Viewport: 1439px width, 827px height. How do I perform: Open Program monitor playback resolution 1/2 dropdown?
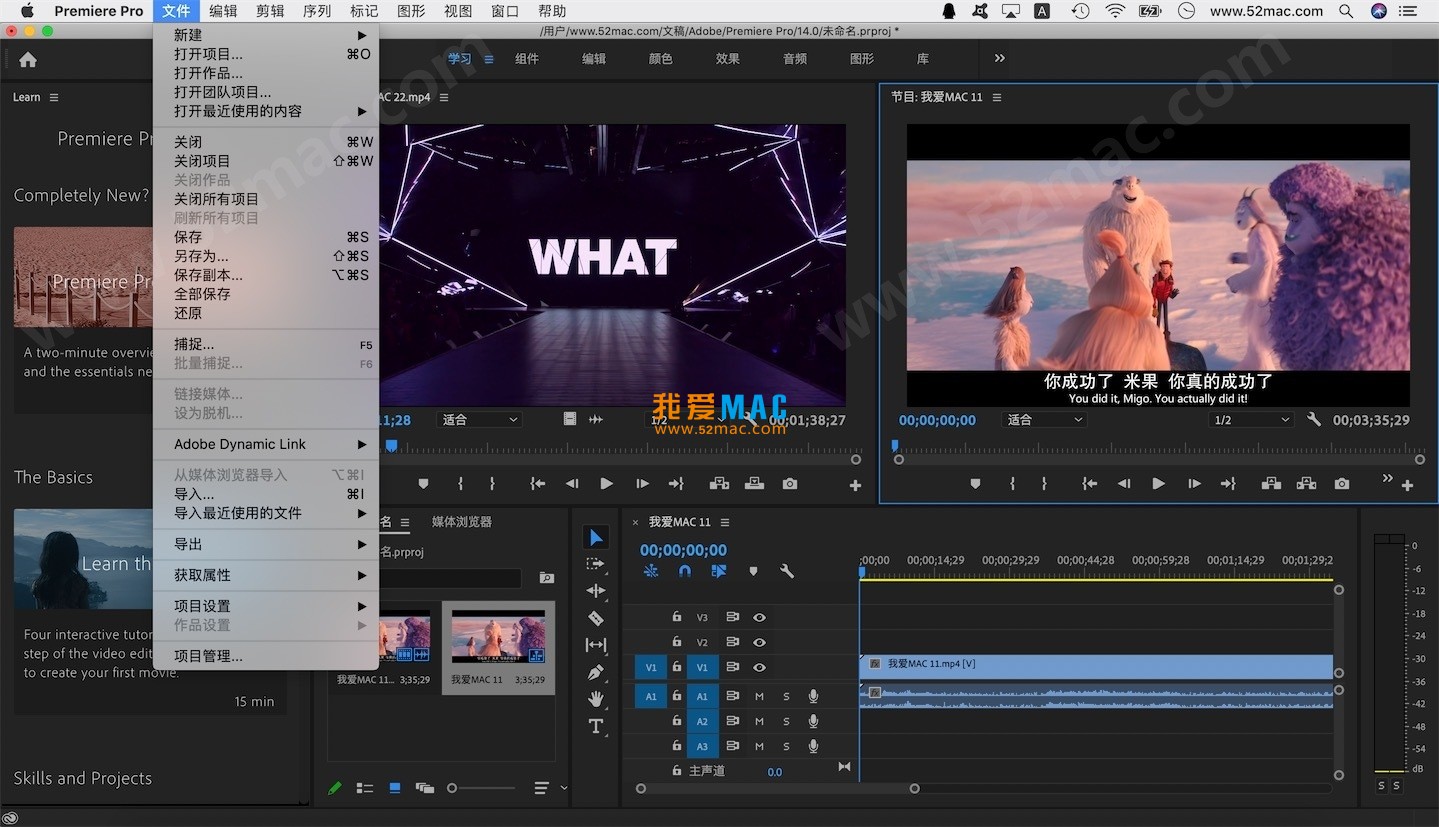click(x=1251, y=420)
